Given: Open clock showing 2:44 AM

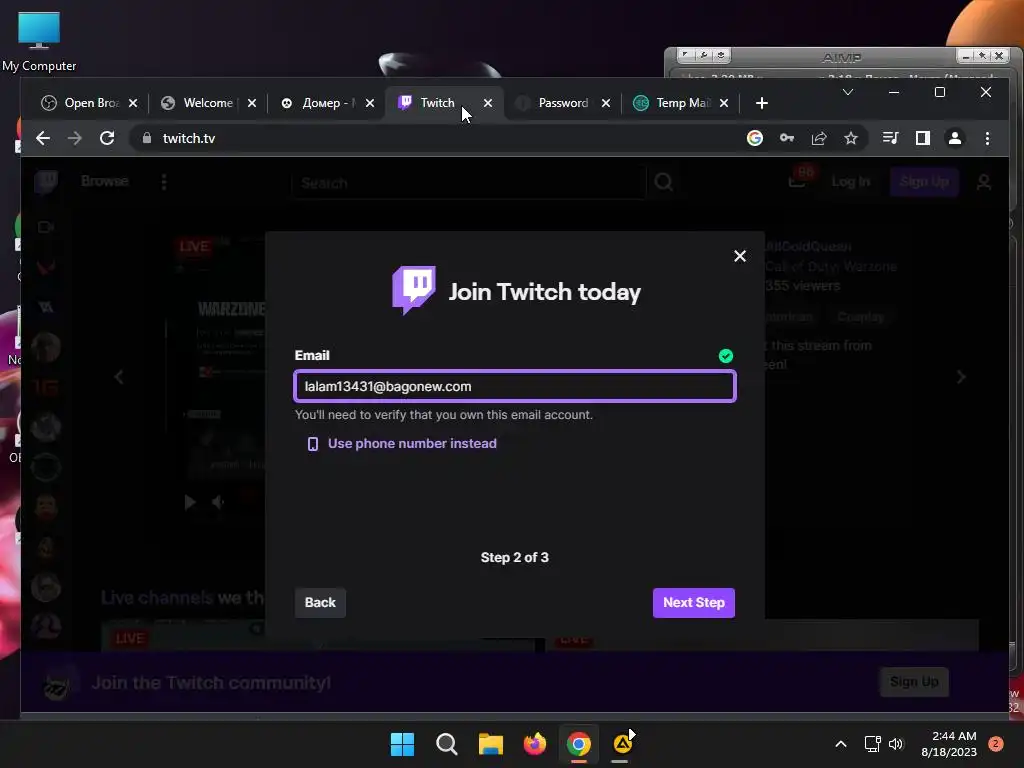Looking at the screenshot, I should click(x=949, y=744).
